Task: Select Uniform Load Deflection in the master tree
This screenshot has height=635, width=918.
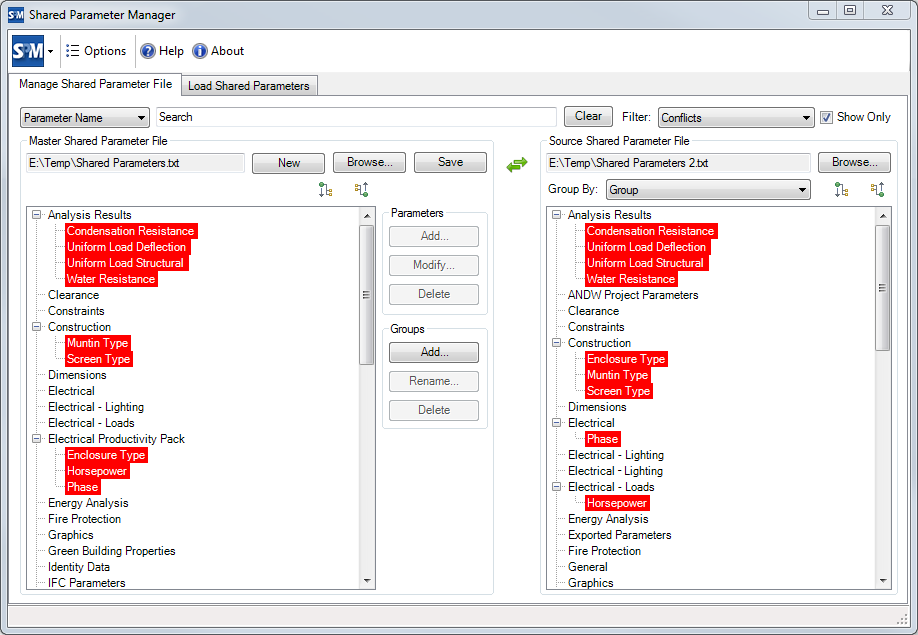Action: [126, 247]
